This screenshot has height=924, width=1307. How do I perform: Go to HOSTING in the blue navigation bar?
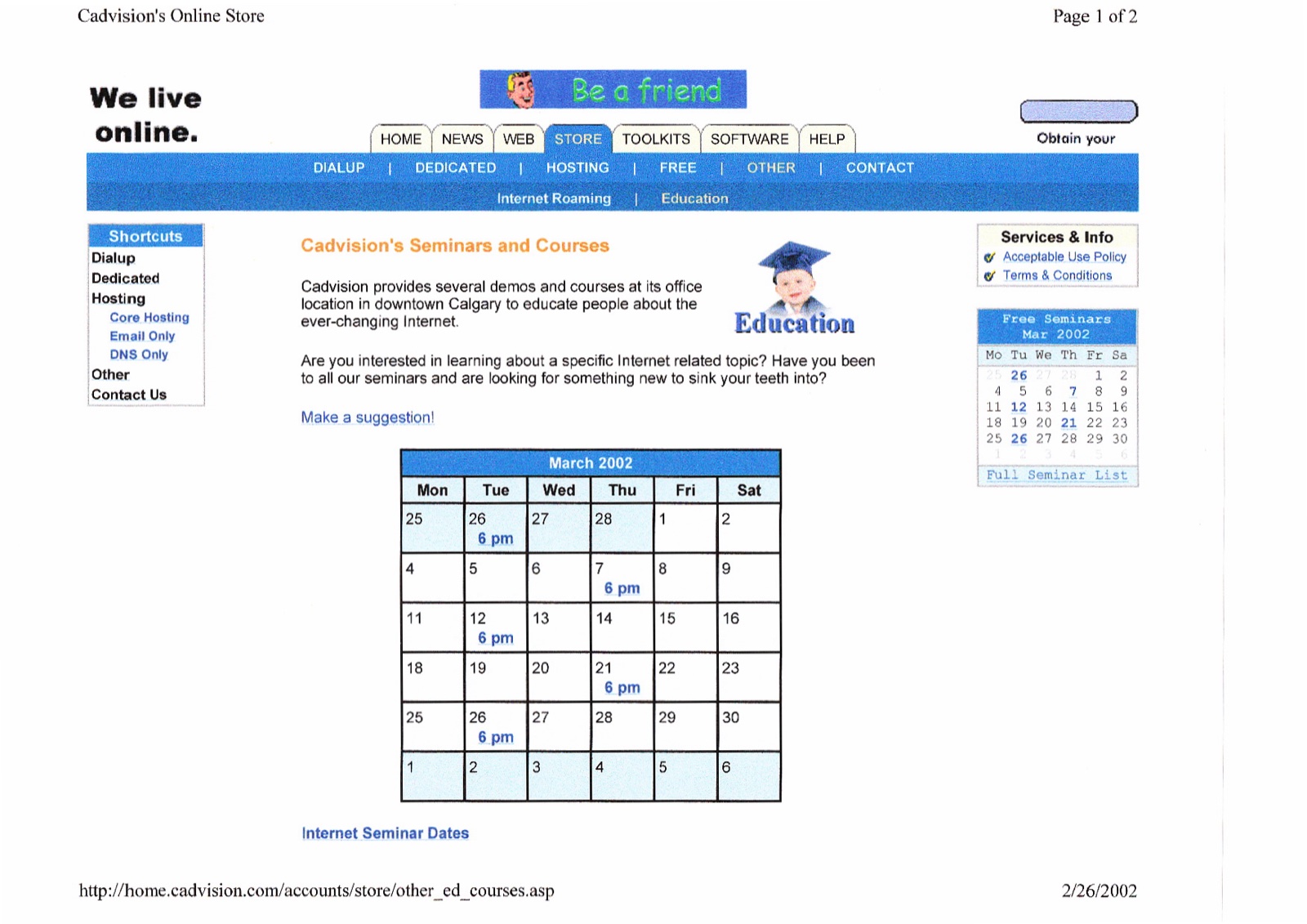(578, 167)
